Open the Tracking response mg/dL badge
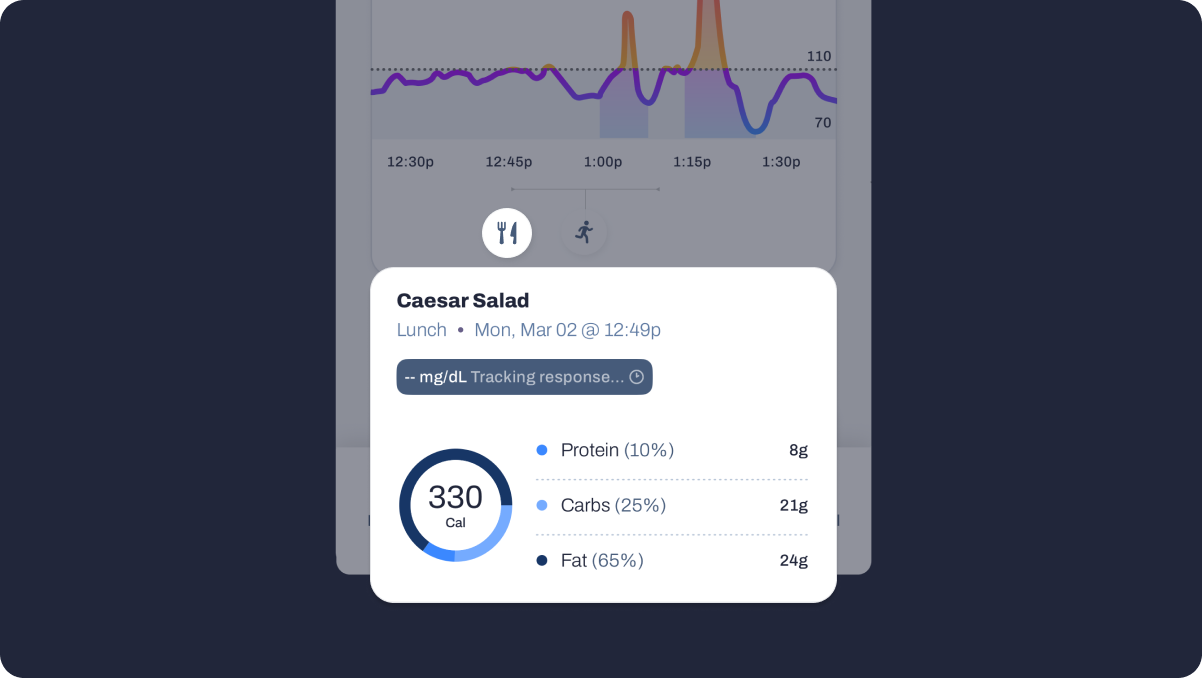1202x678 pixels. [x=524, y=377]
